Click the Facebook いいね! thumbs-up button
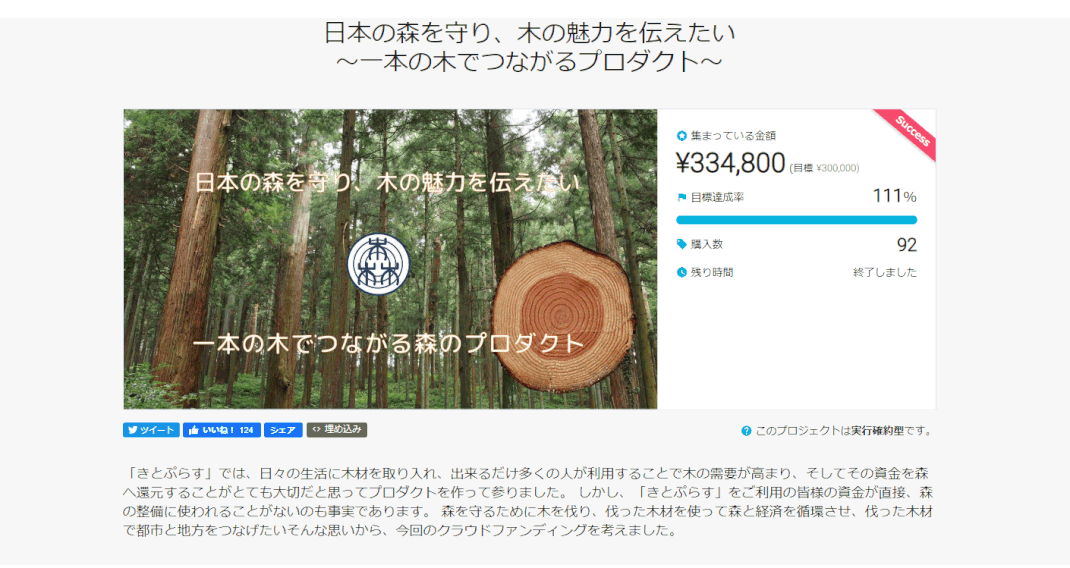 pos(222,430)
